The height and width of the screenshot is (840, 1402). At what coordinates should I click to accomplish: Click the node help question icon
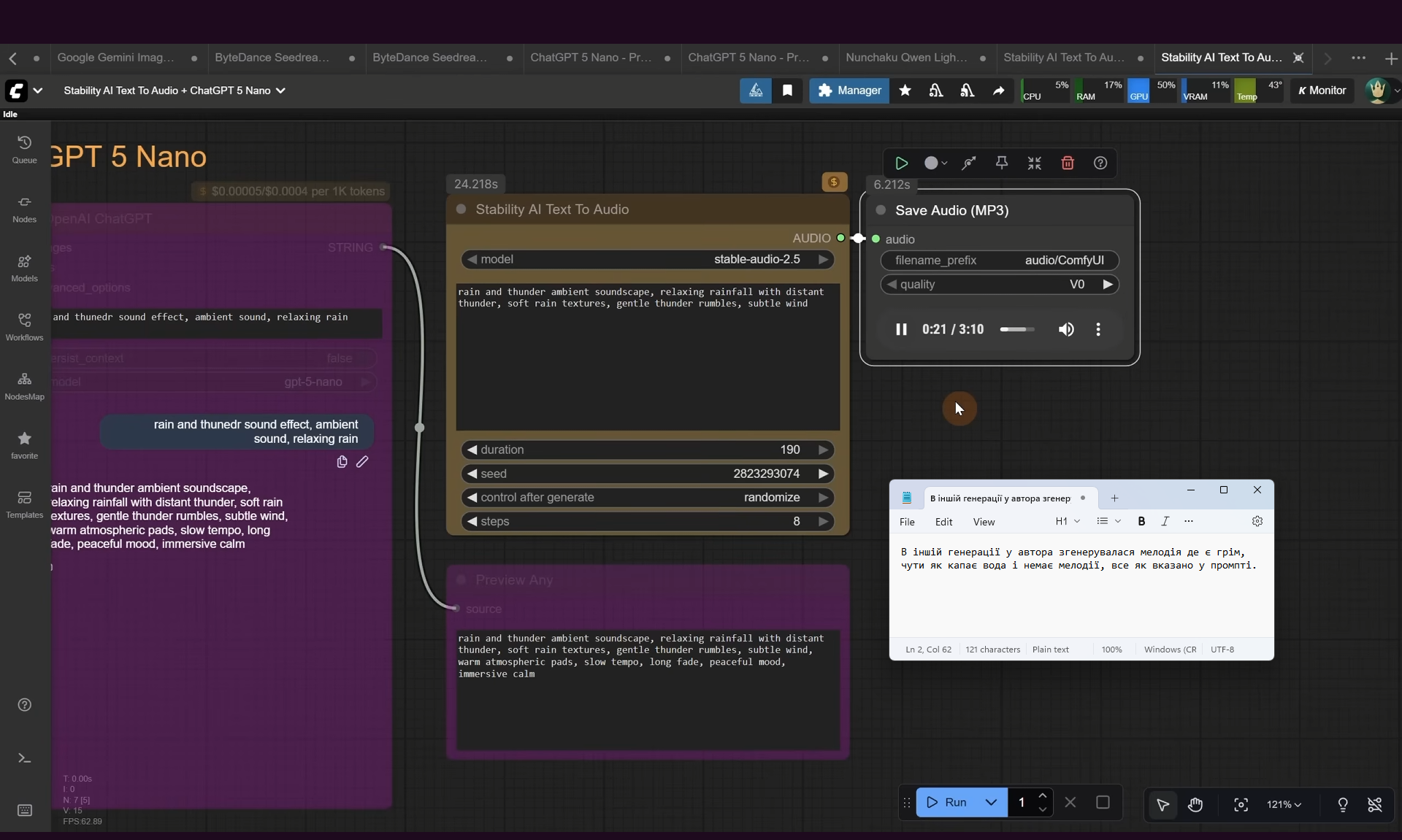[1100, 163]
